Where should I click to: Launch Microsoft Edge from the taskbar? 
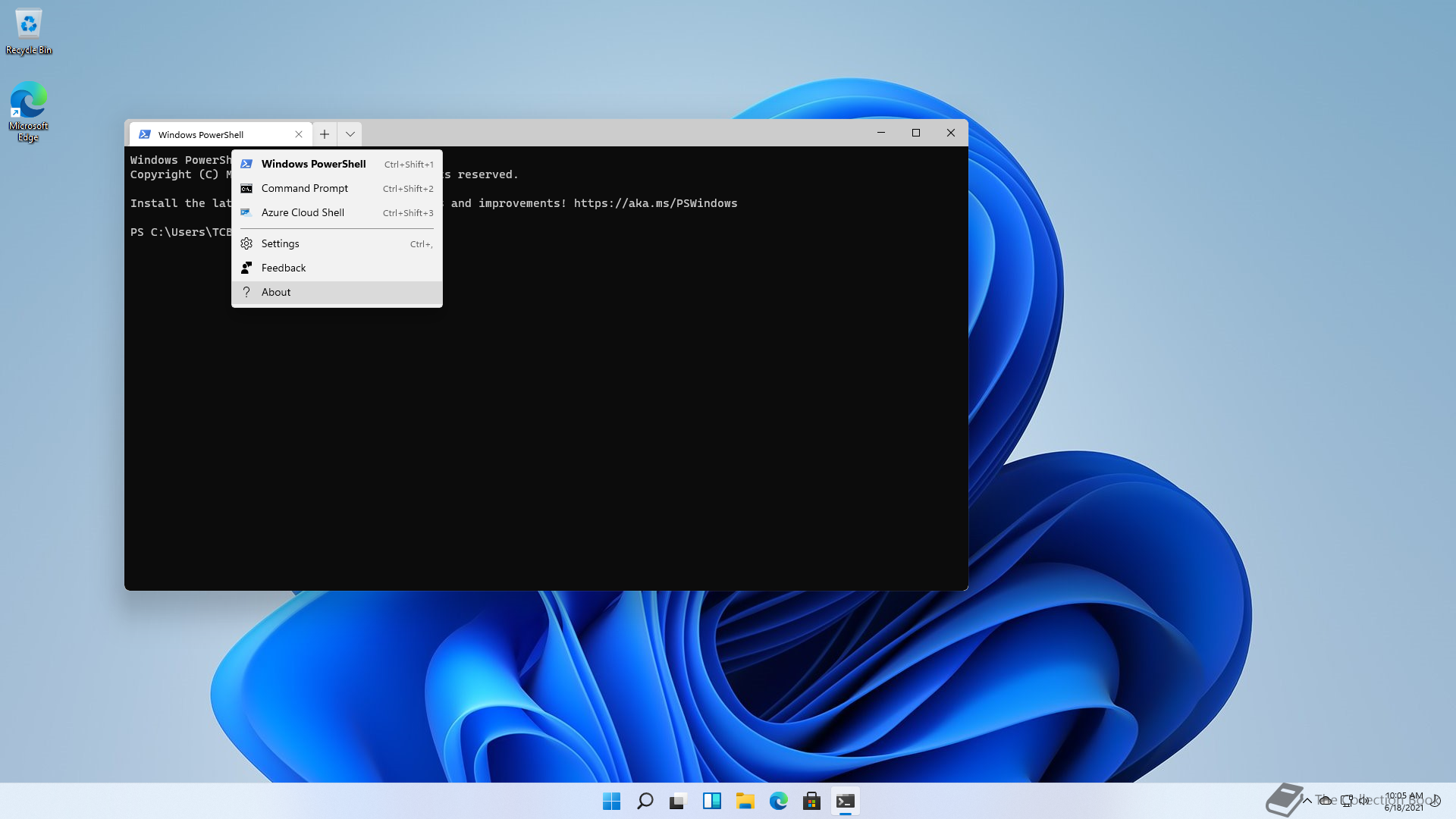pyautogui.click(x=778, y=801)
